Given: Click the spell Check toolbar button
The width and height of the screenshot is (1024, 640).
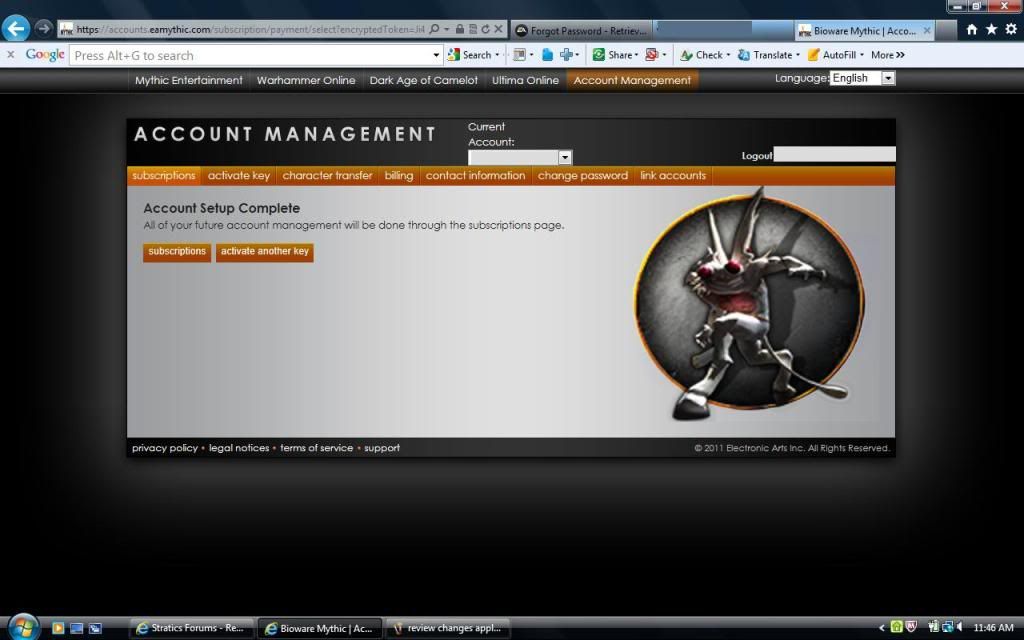Looking at the screenshot, I should [701, 55].
